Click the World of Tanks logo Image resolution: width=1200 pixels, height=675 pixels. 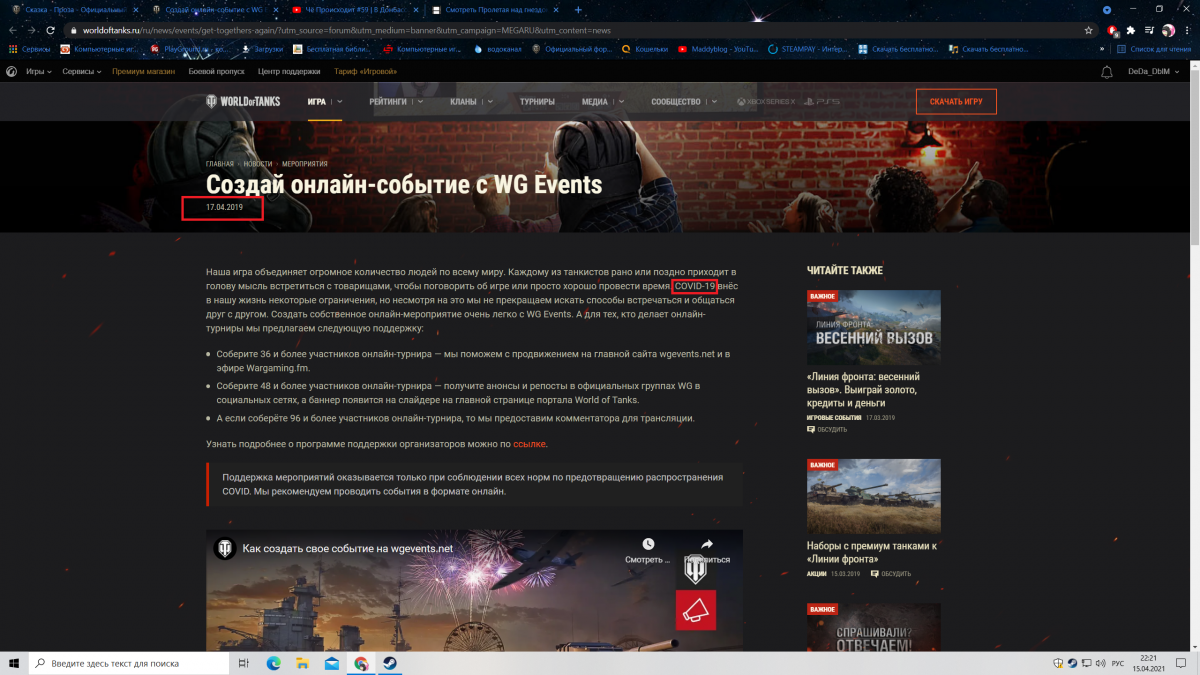pos(243,101)
